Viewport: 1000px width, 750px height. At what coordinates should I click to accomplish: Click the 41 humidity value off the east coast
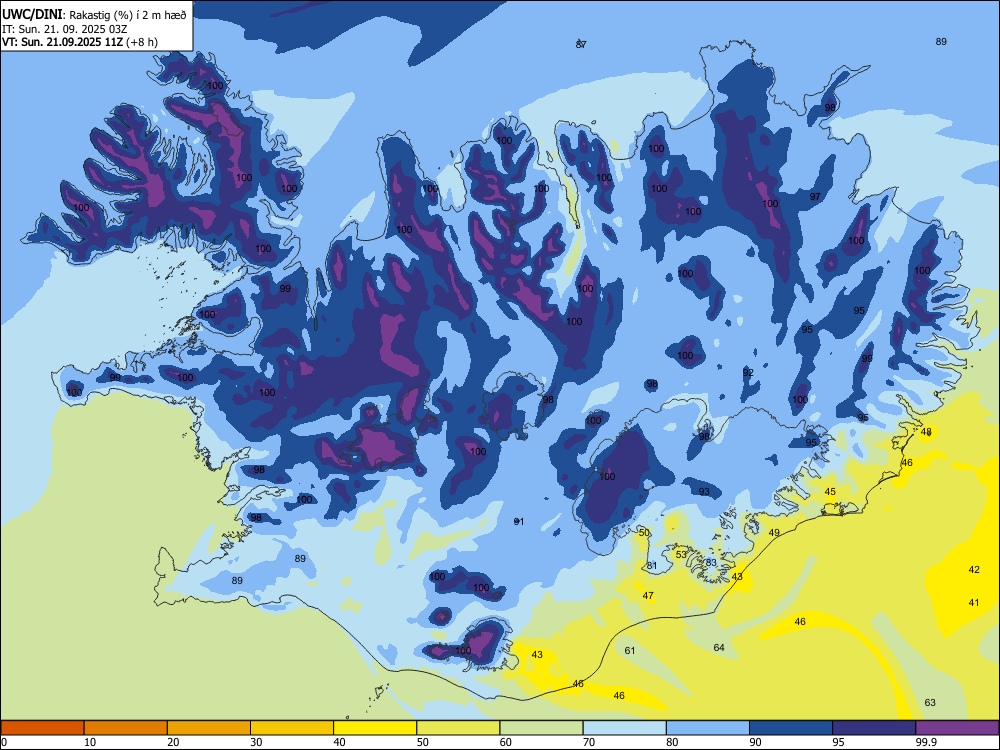(974, 602)
